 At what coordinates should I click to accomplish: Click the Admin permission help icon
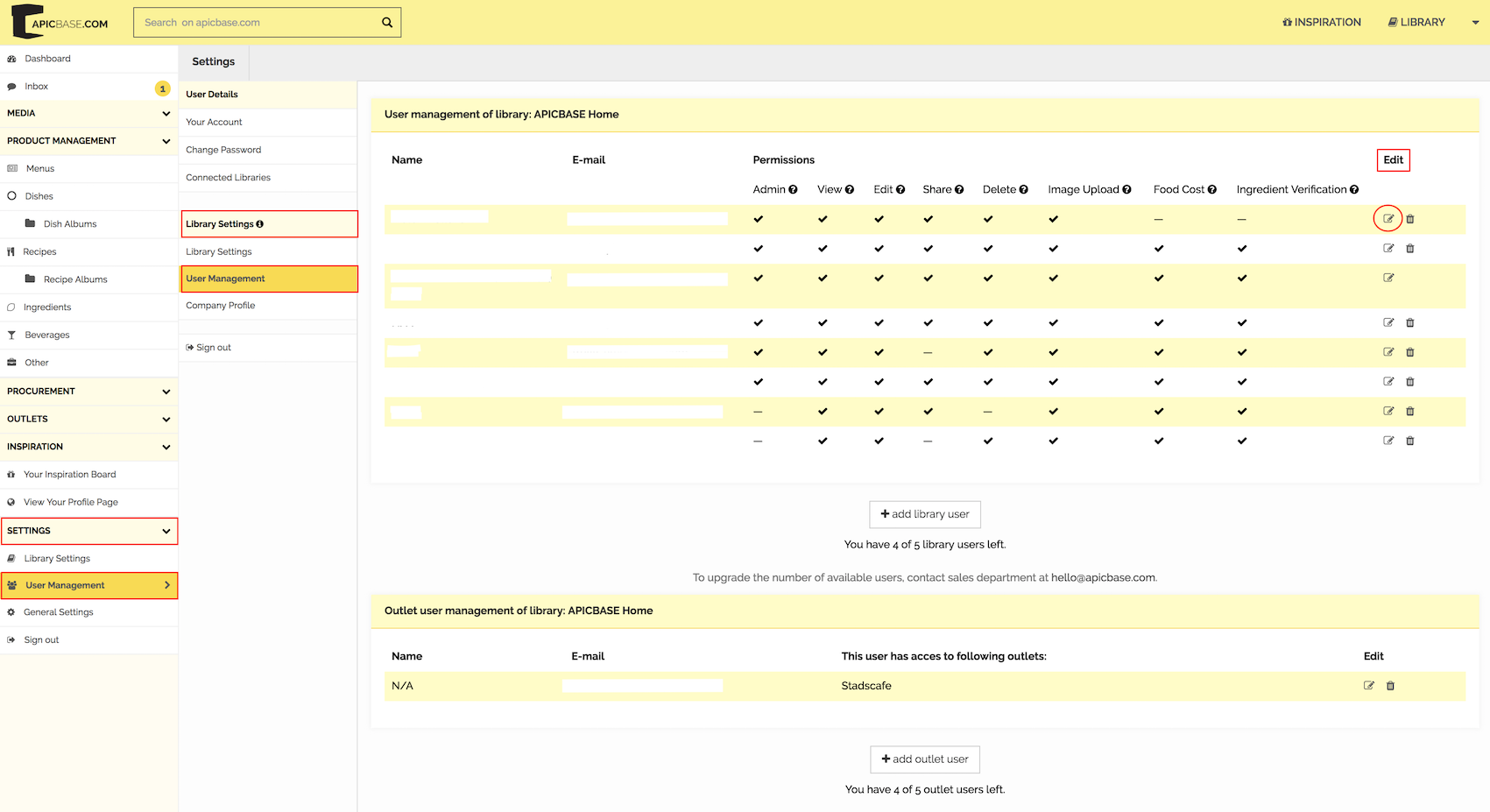(x=793, y=189)
